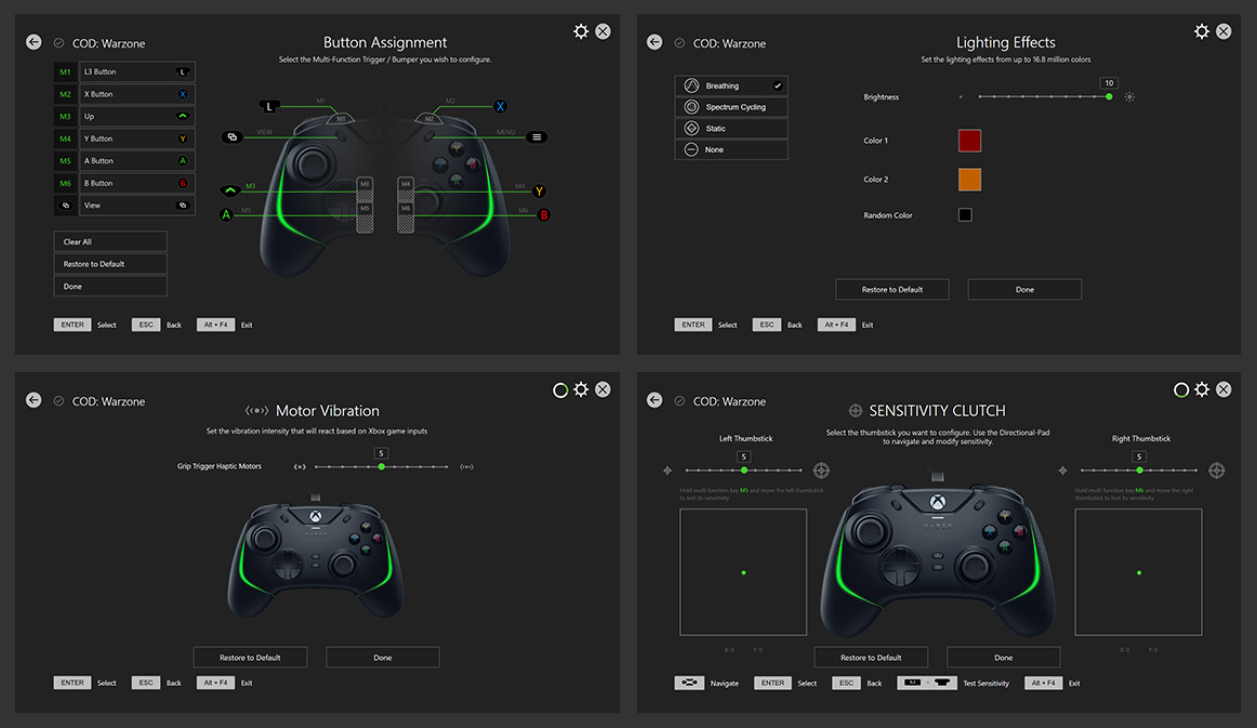Click the Clear All button
Image resolution: width=1257 pixels, height=728 pixels.
tap(110, 242)
